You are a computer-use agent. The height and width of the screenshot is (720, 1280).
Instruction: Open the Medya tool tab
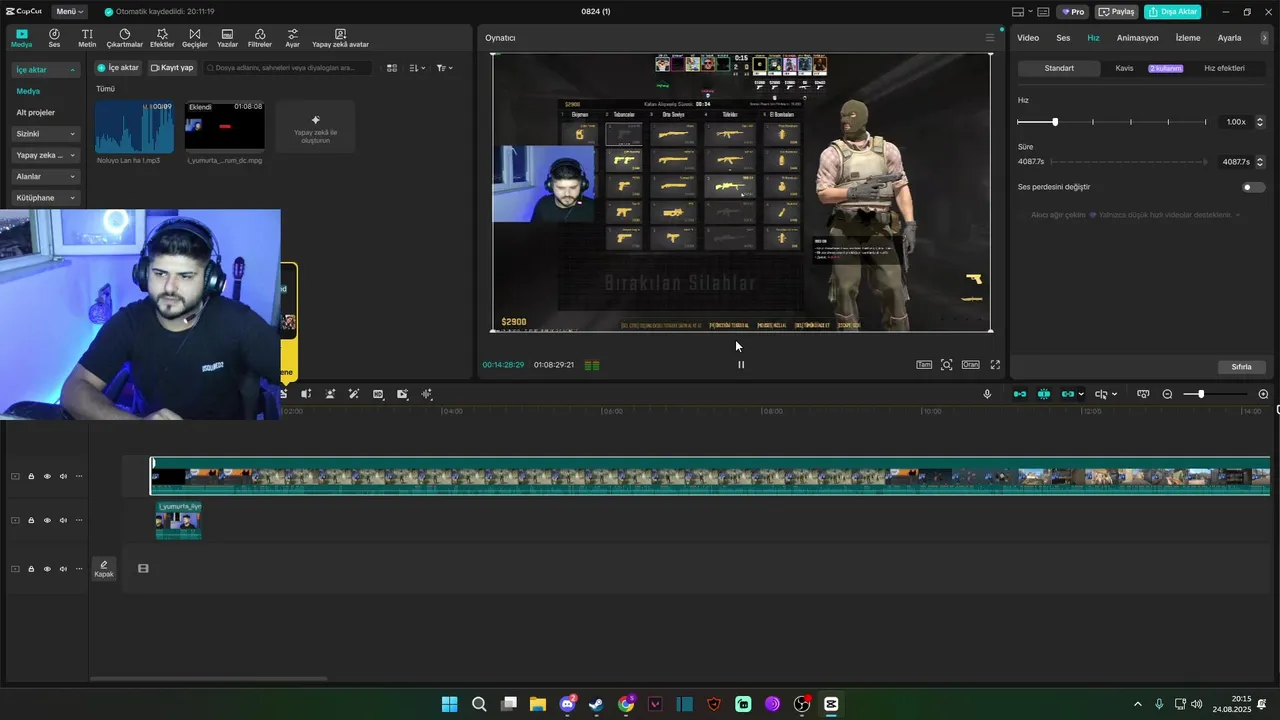pyautogui.click(x=21, y=38)
